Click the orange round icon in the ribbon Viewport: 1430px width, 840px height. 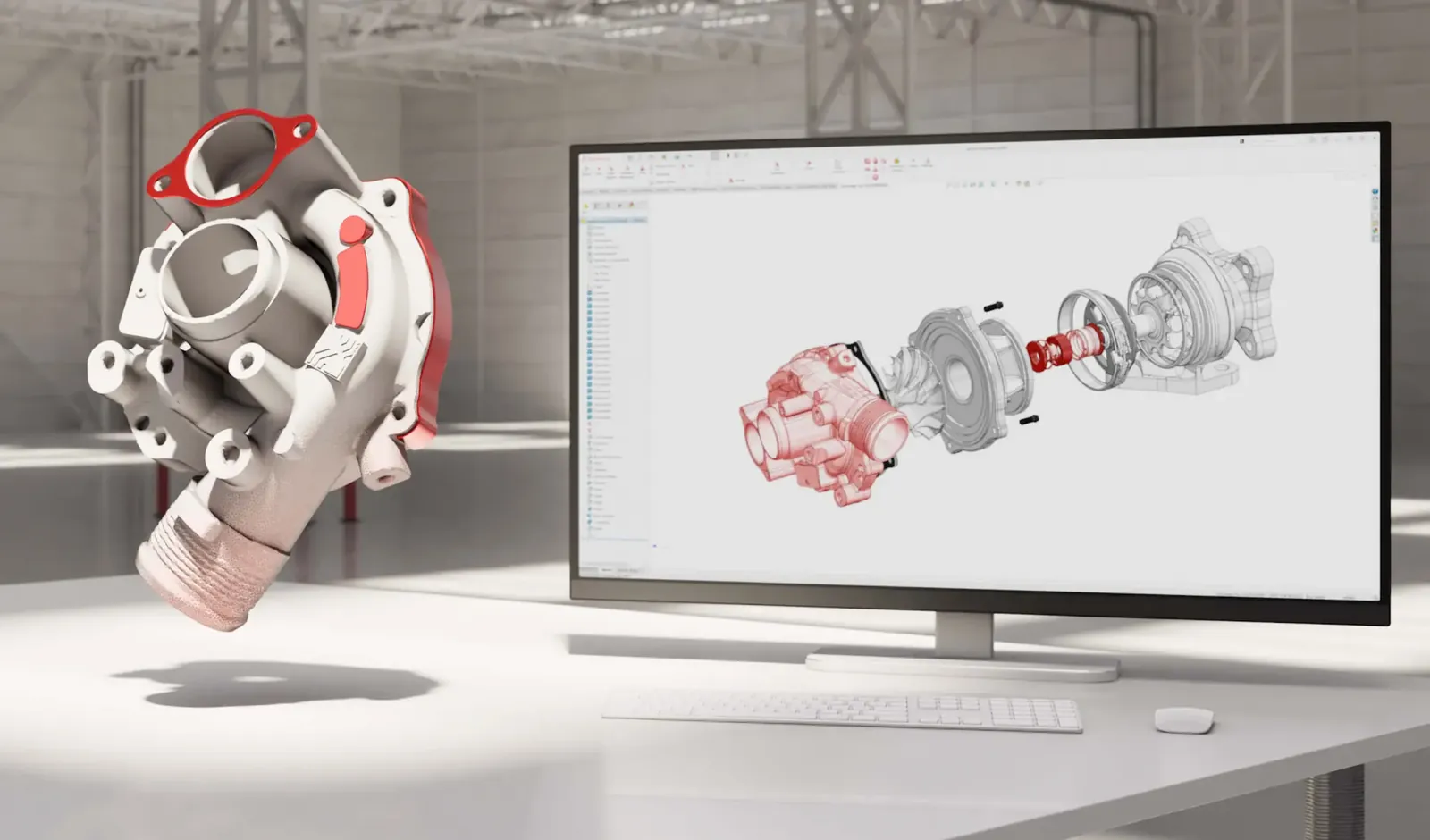tap(896, 162)
